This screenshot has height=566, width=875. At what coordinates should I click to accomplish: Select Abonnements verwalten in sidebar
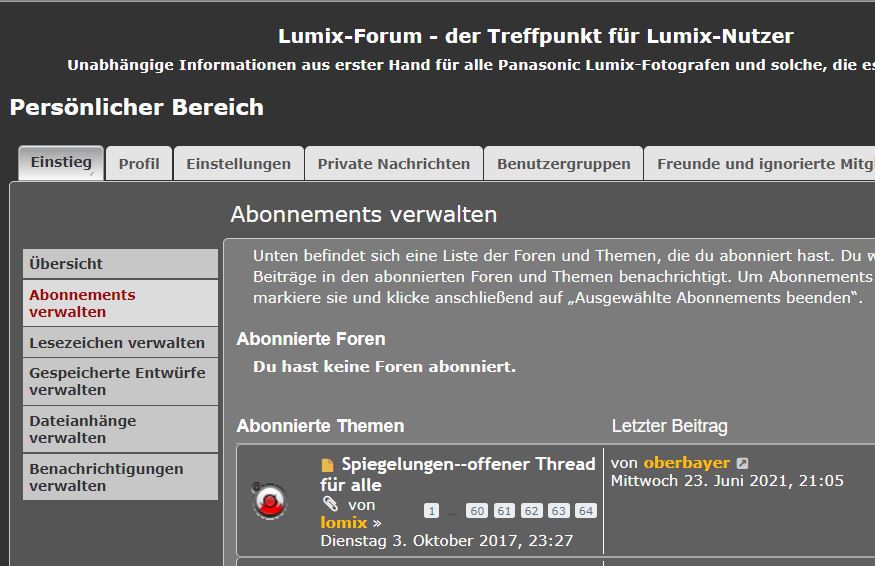pyautogui.click(x=121, y=303)
